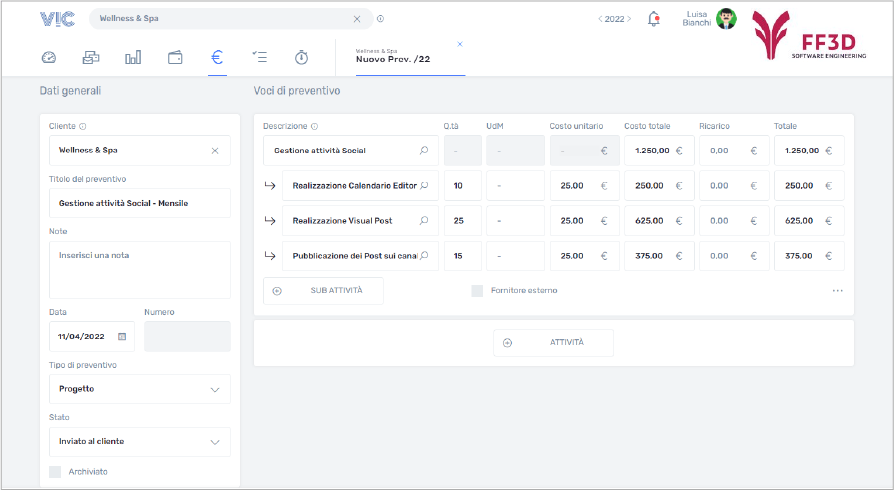Click sub-activity arrow beside Realizzazione Visual Post
Image resolution: width=894 pixels, height=491 pixels.
point(270,221)
